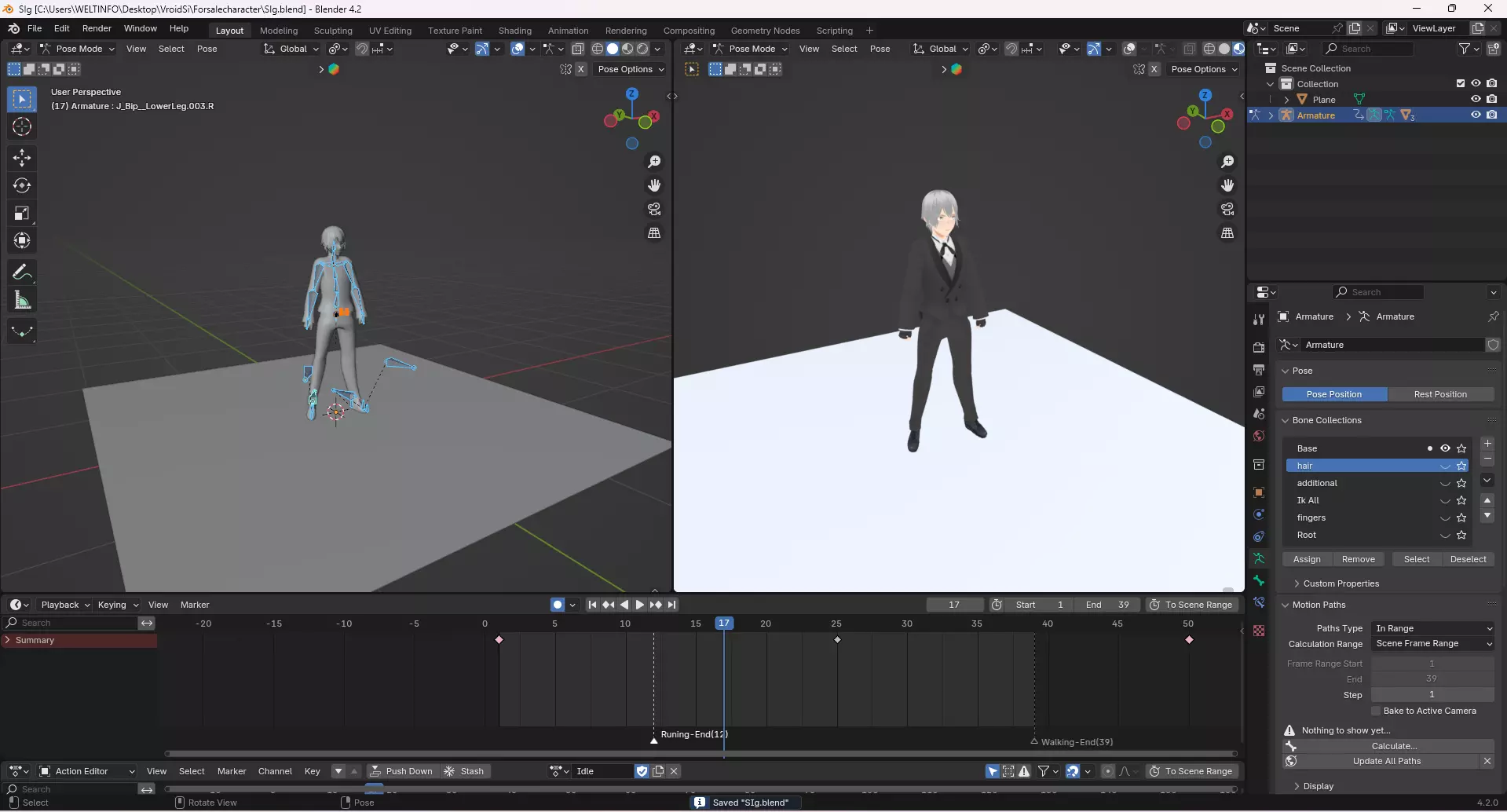Click zoom icon in left viewport
The image size is (1507, 812).
[x=654, y=162]
